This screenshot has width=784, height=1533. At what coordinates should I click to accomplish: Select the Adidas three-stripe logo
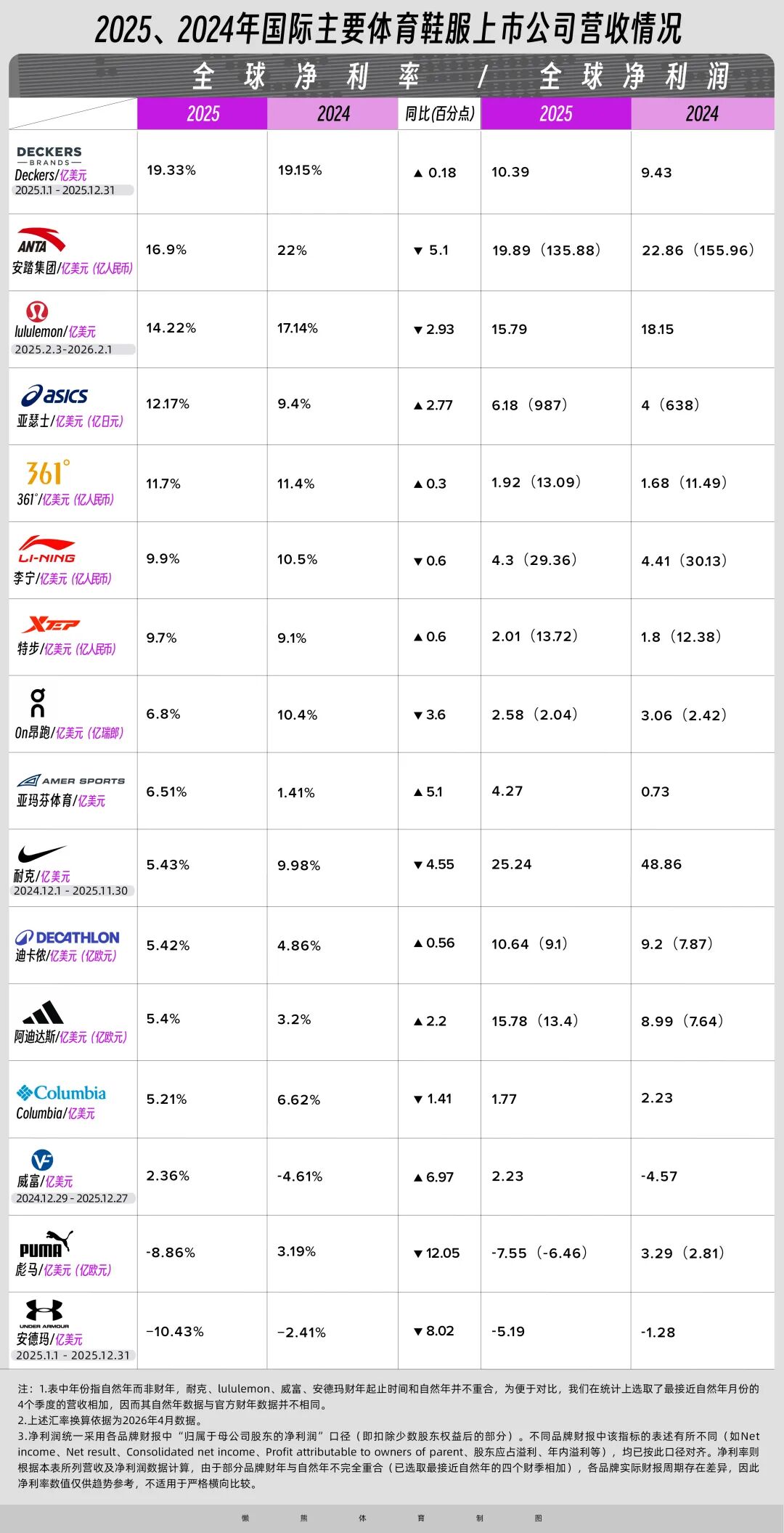[43, 1012]
